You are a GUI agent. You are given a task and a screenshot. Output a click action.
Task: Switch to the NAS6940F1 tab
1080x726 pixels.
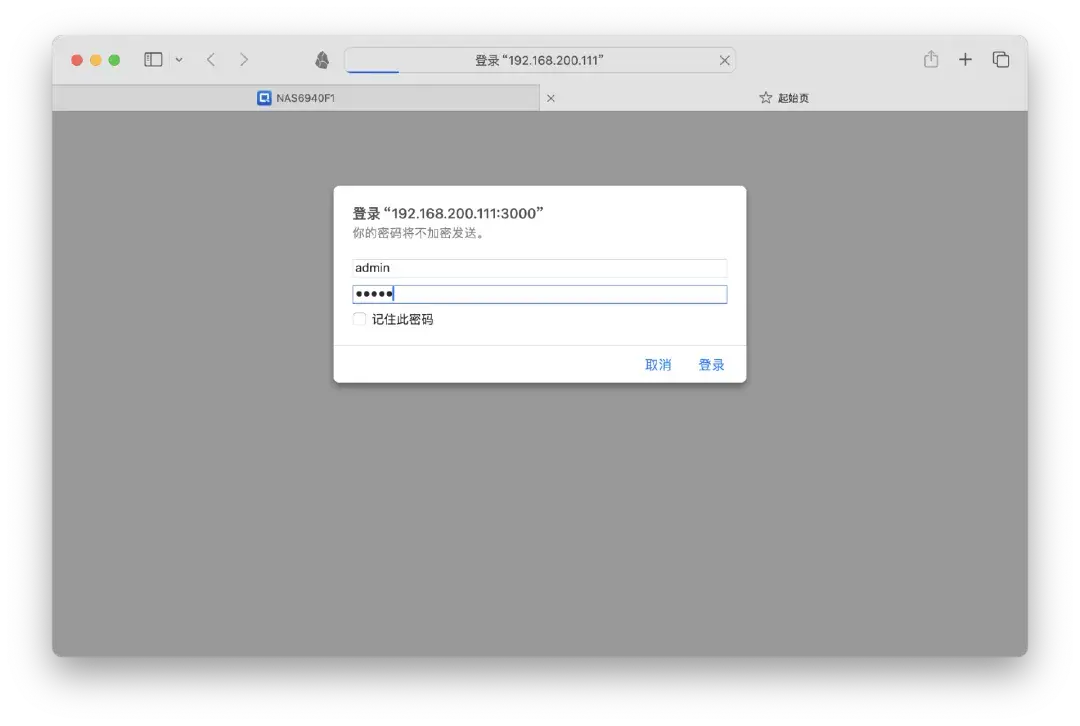tap(330, 98)
